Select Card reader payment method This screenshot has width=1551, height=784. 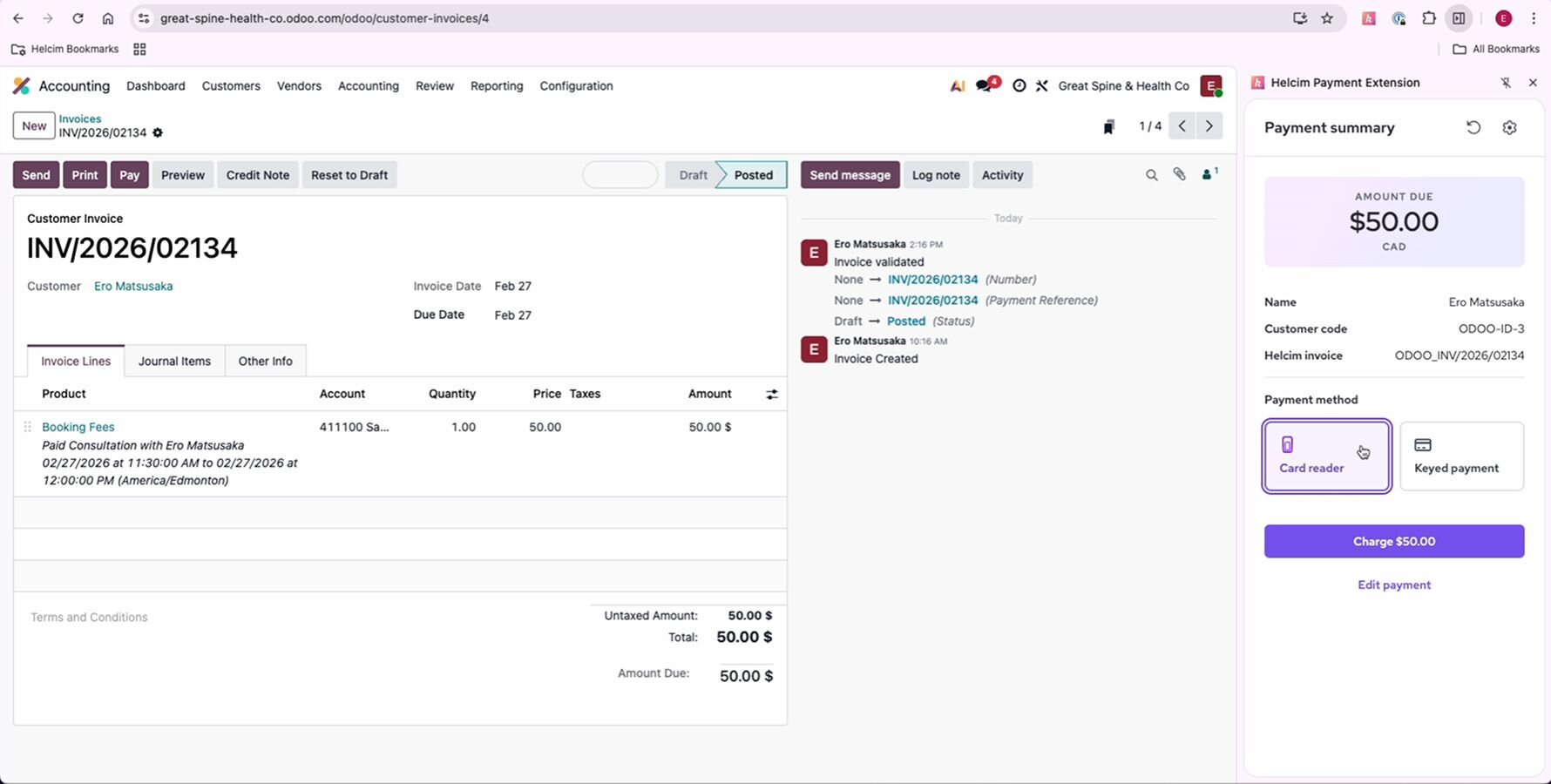click(1326, 456)
